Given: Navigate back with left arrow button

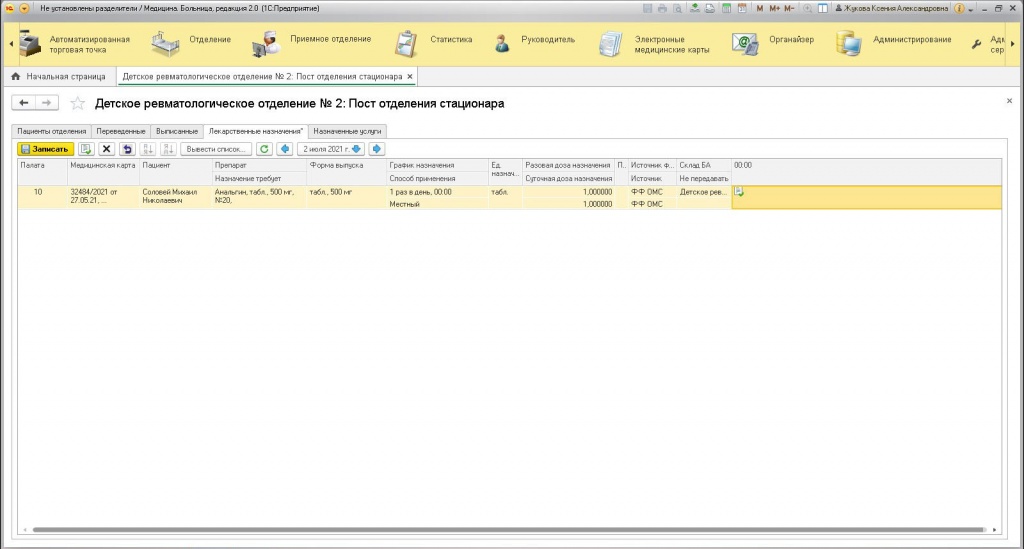Looking at the screenshot, I should tap(24, 102).
